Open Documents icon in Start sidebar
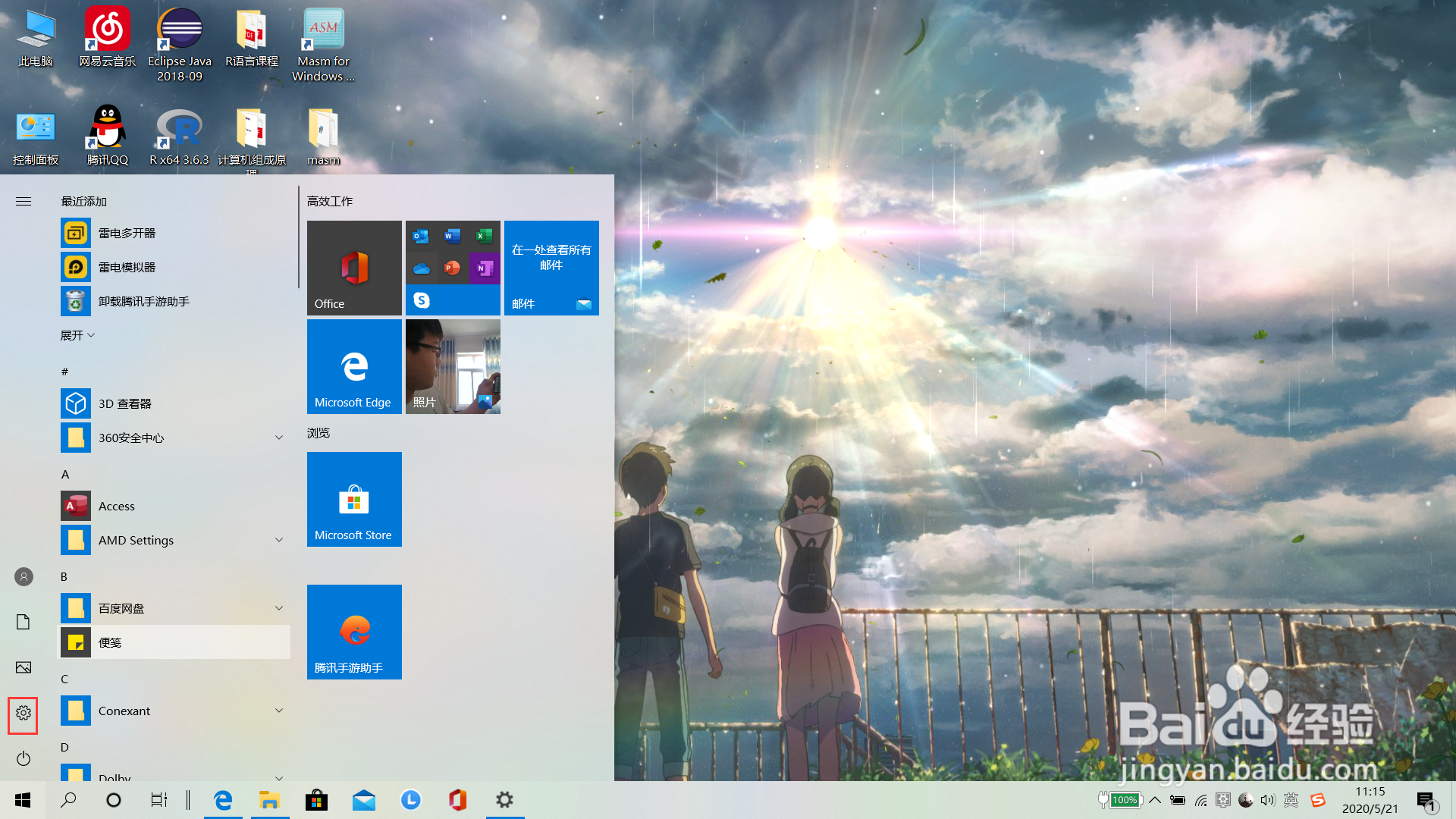 [24, 622]
